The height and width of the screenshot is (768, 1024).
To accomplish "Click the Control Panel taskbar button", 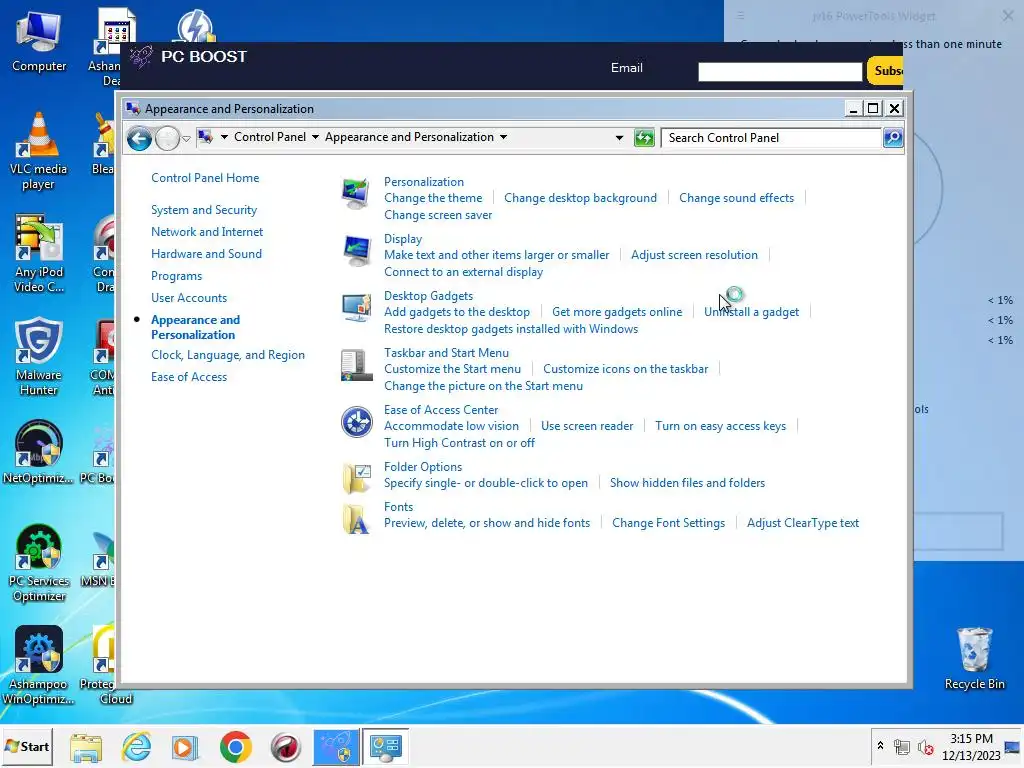I will tap(385, 747).
